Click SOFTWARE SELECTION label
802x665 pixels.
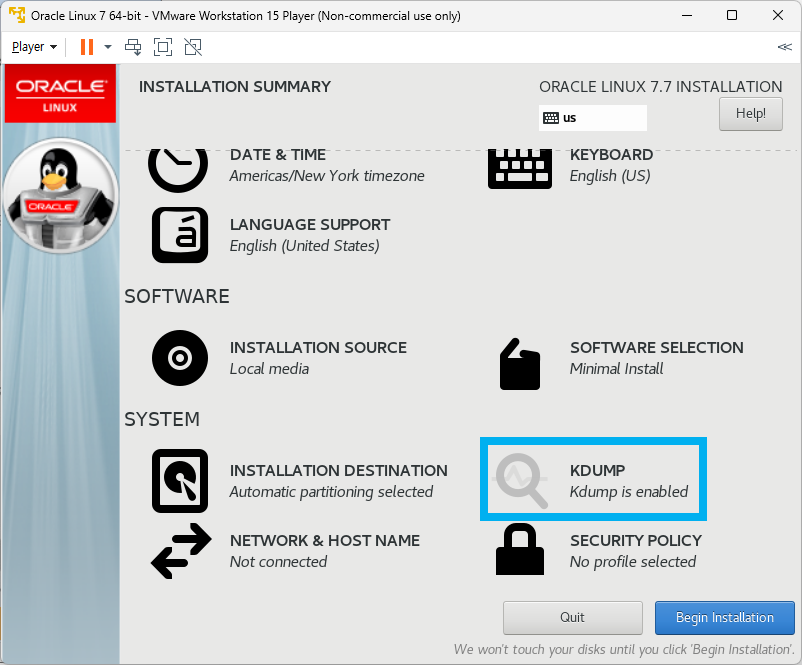click(x=657, y=347)
